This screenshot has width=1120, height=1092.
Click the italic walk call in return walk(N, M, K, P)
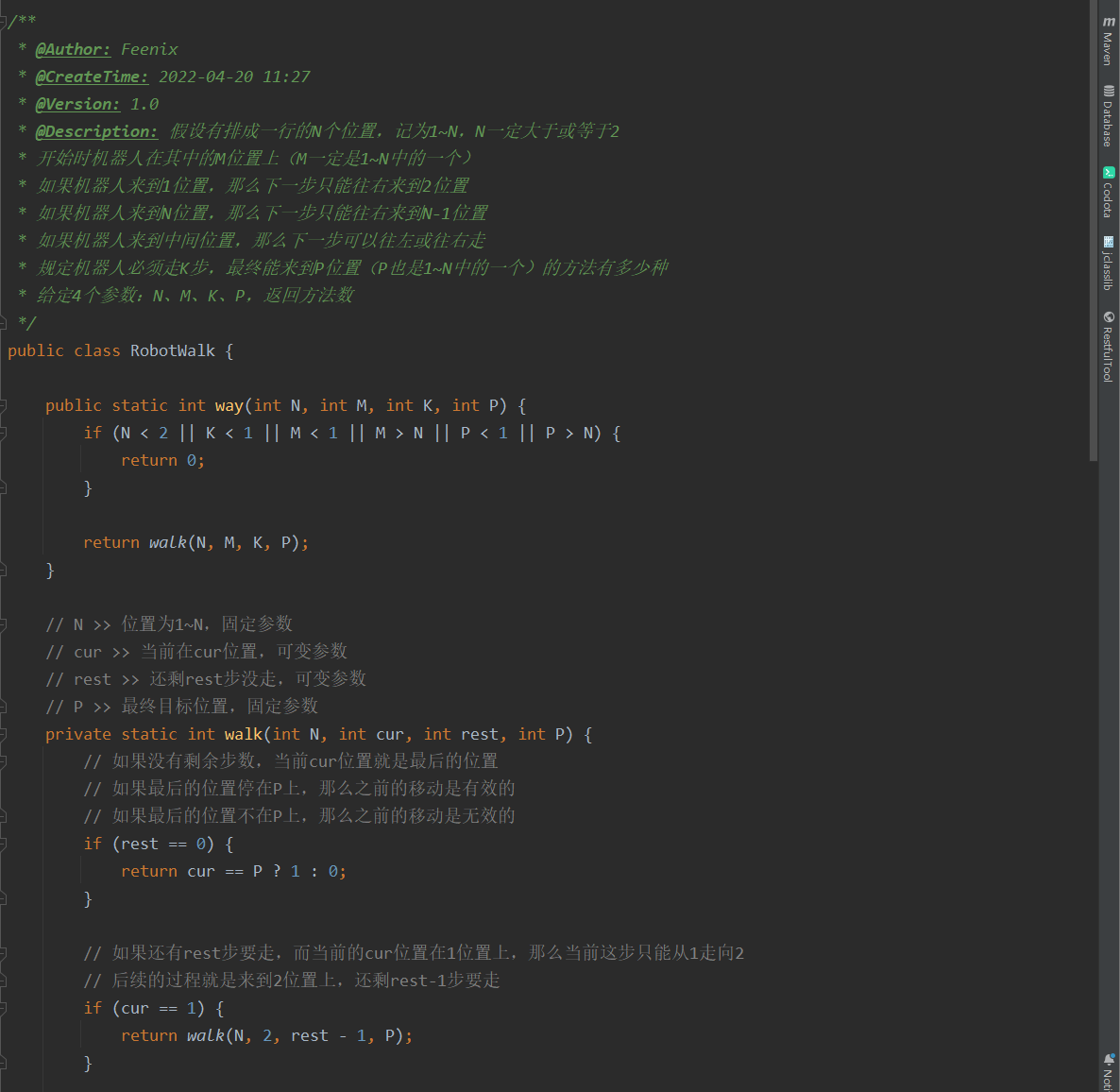(168, 542)
